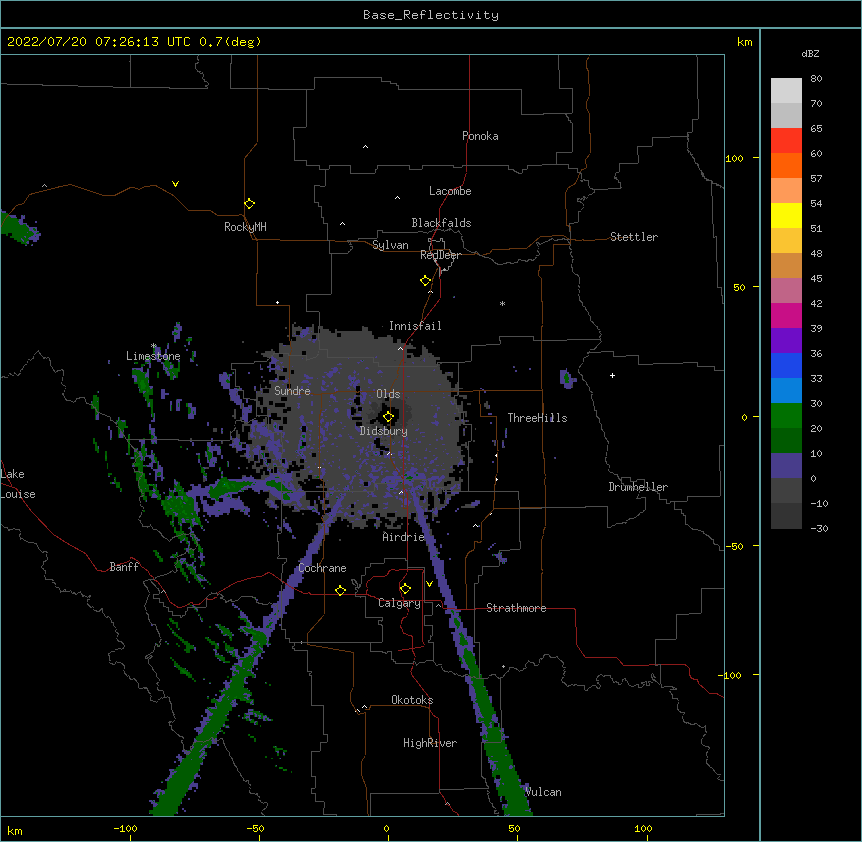Click the white asterisk marker east of Innisfail
Image resolution: width=862 pixels, height=842 pixels.
point(502,303)
